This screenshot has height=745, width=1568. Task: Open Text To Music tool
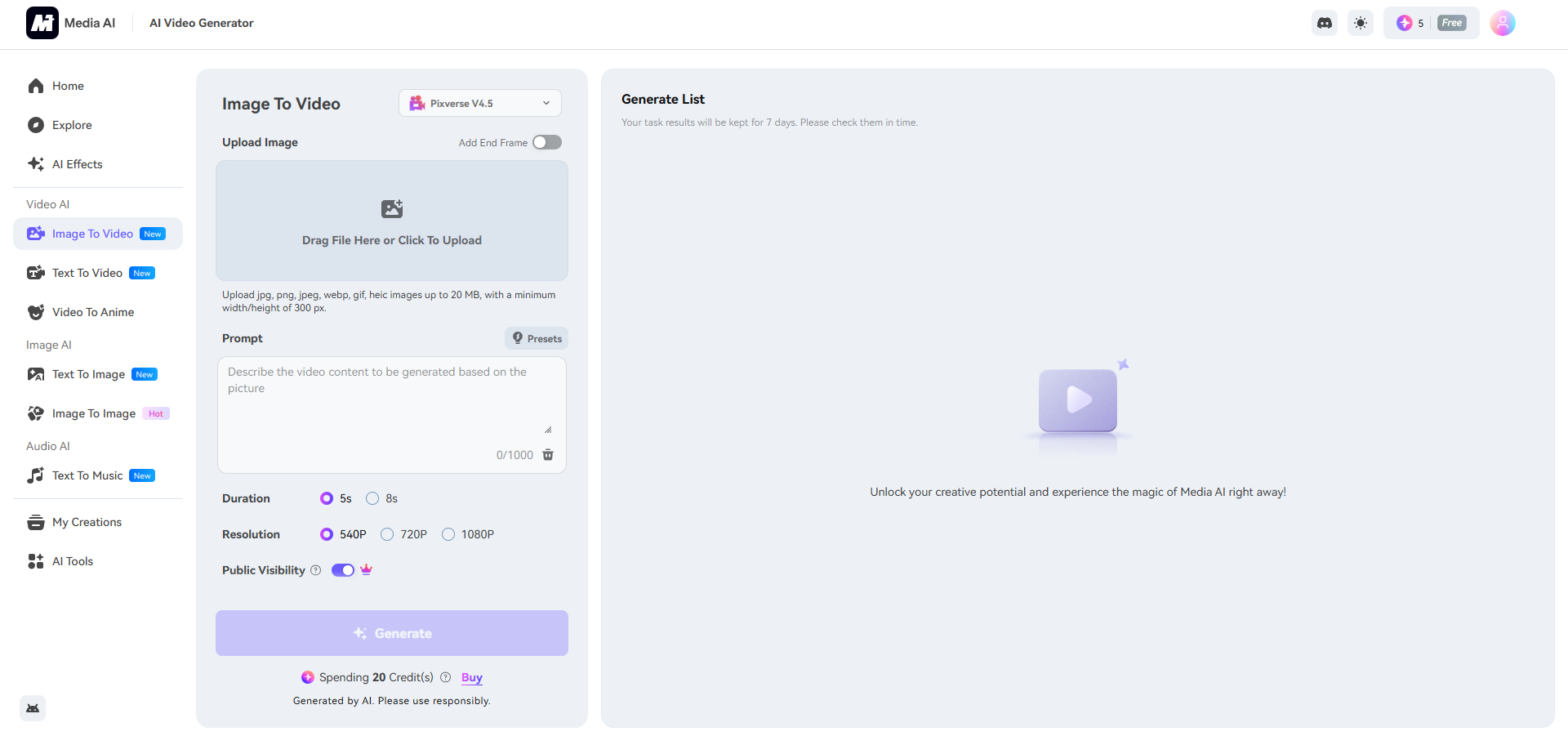(98, 475)
